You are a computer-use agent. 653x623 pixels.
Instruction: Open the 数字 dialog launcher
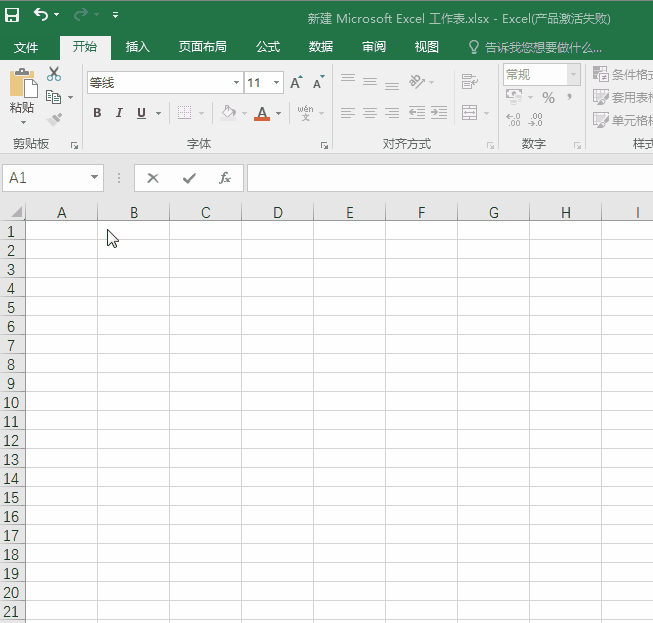pos(577,145)
